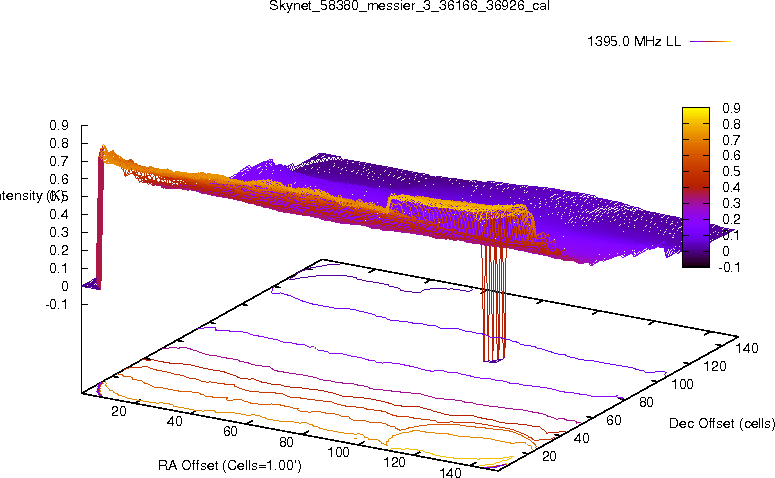Select the 0.2 tick on the intensity axis
The width and height of the screenshot is (775, 478).
pos(58,250)
